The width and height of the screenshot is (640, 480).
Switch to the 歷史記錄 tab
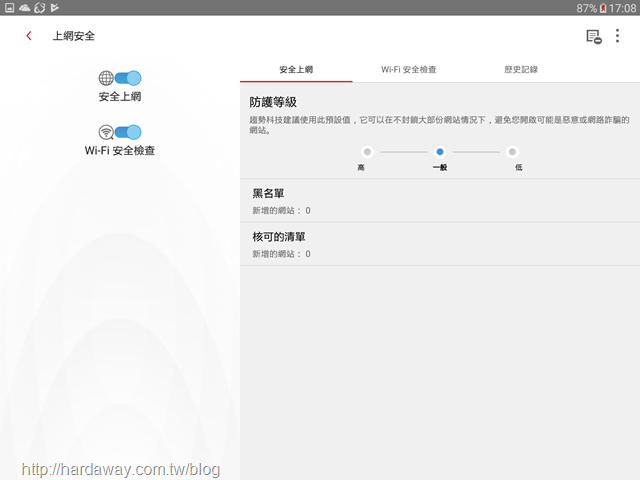point(521,70)
